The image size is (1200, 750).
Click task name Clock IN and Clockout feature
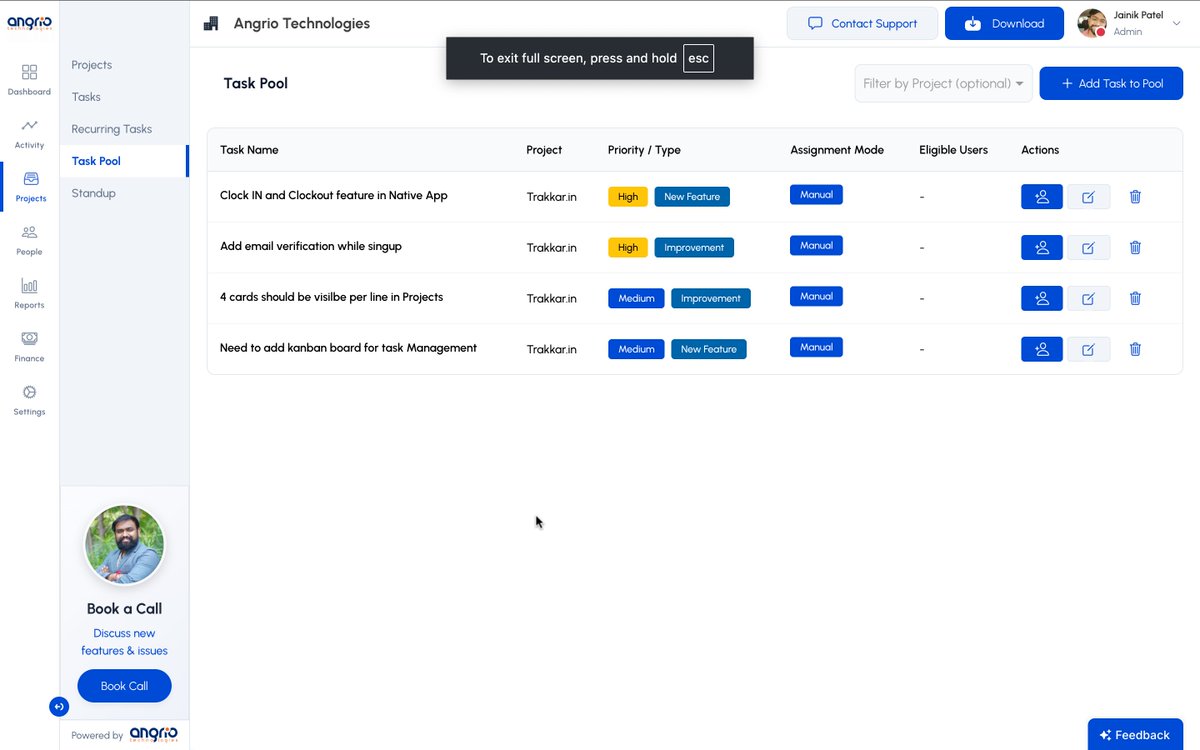tap(334, 196)
